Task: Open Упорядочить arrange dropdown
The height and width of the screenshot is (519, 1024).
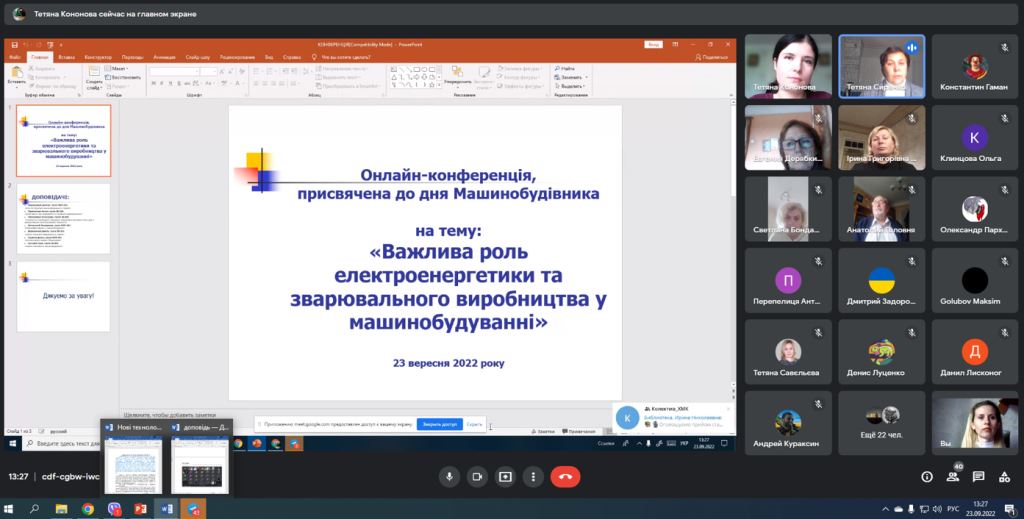Action: point(458,76)
